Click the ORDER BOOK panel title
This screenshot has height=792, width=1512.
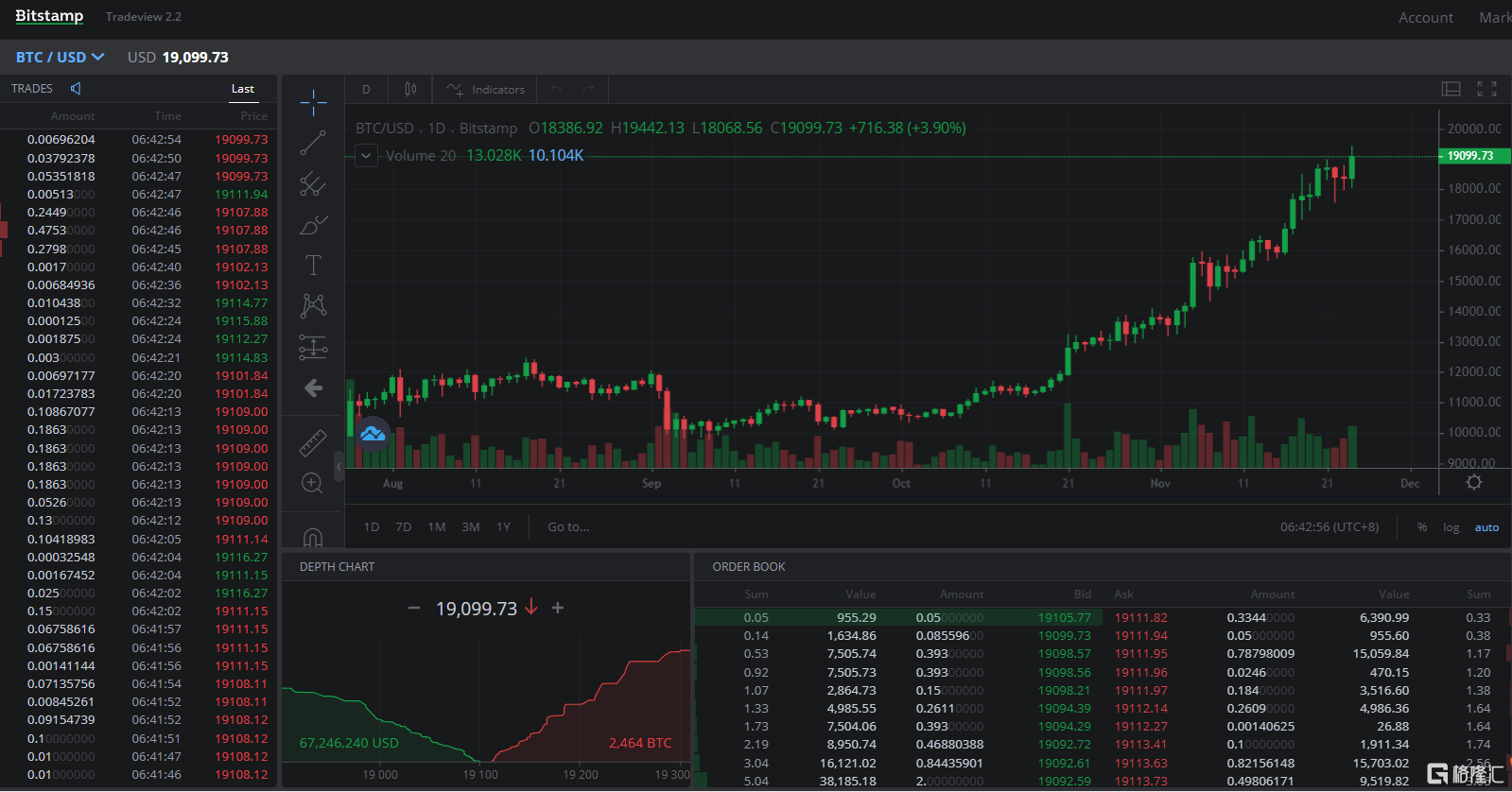[749, 567]
